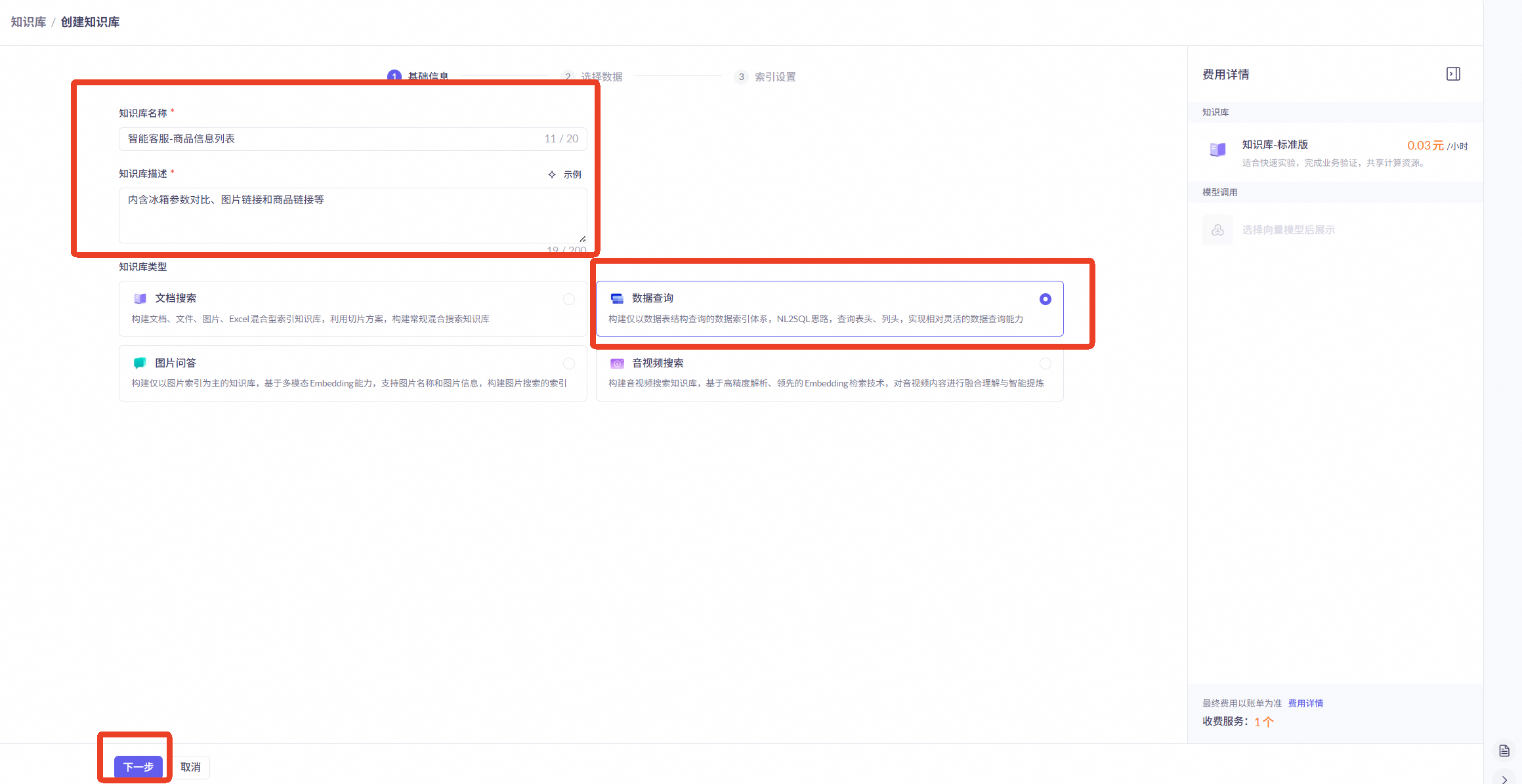Select the 音视频搜索 radio button
The width and height of the screenshot is (1522, 784).
point(1046,363)
